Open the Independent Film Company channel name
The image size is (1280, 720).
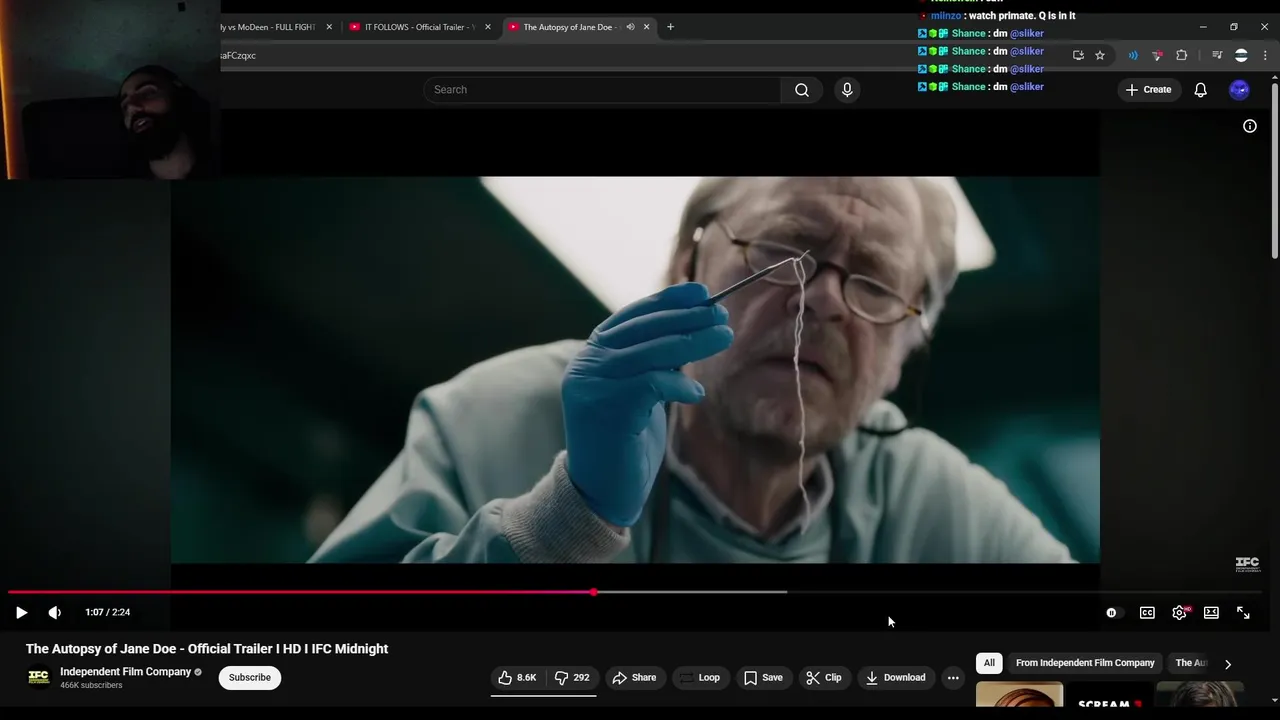point(125,672)
